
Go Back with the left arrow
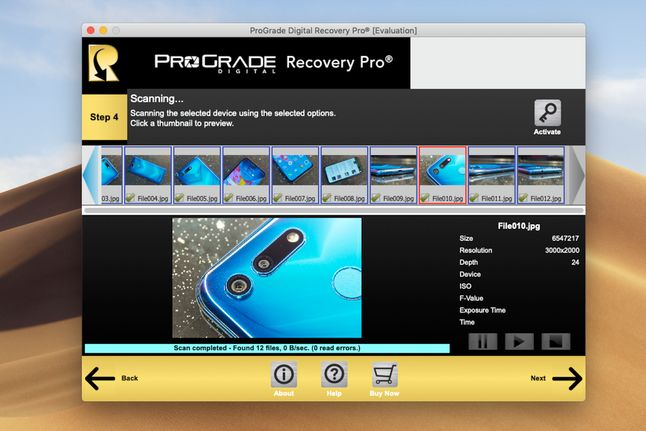[x=100, y=378]
